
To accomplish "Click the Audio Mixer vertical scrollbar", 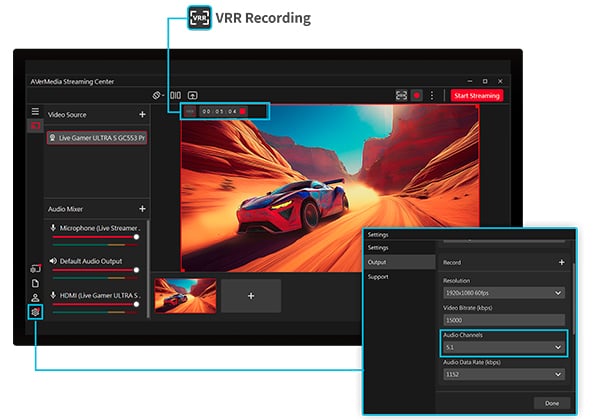I will pos(148,268).
